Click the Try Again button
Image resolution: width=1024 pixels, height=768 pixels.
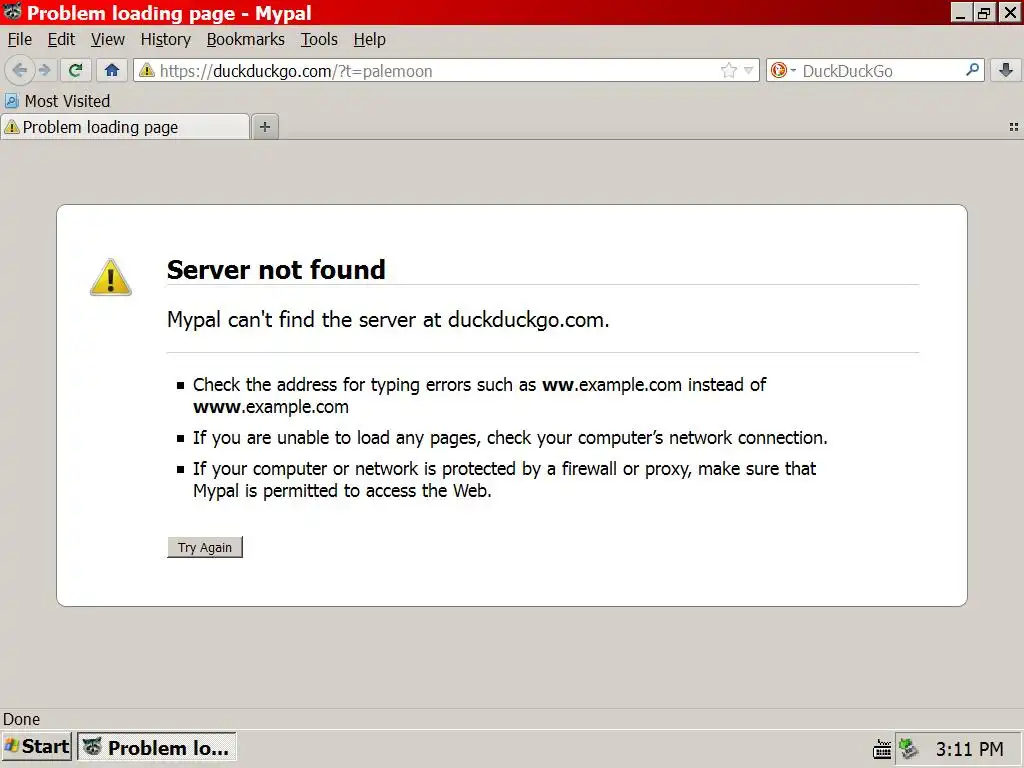click(205, 547)
